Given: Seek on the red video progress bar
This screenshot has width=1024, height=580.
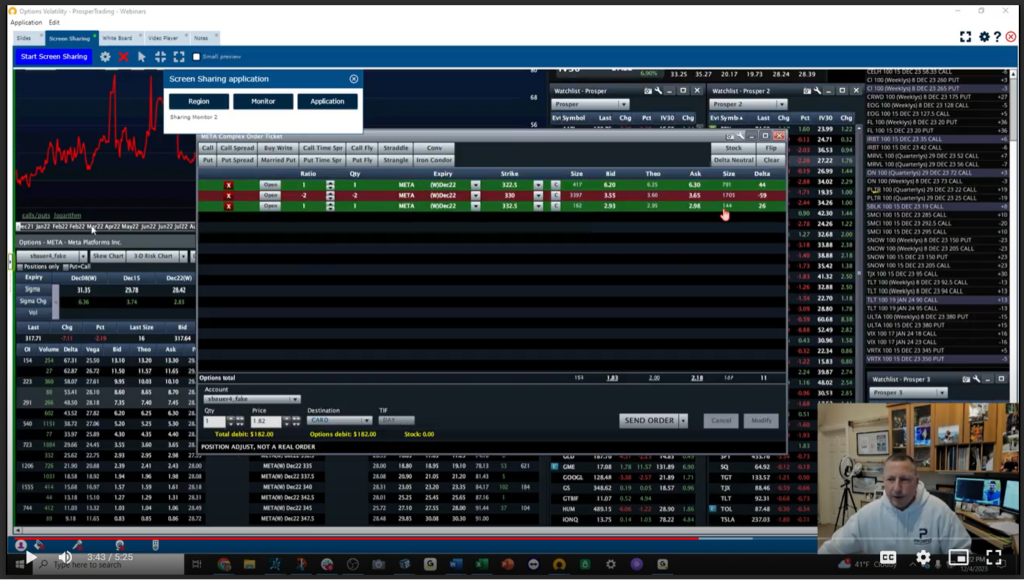Looking at the screenshot, I should (x=357, y=539).
